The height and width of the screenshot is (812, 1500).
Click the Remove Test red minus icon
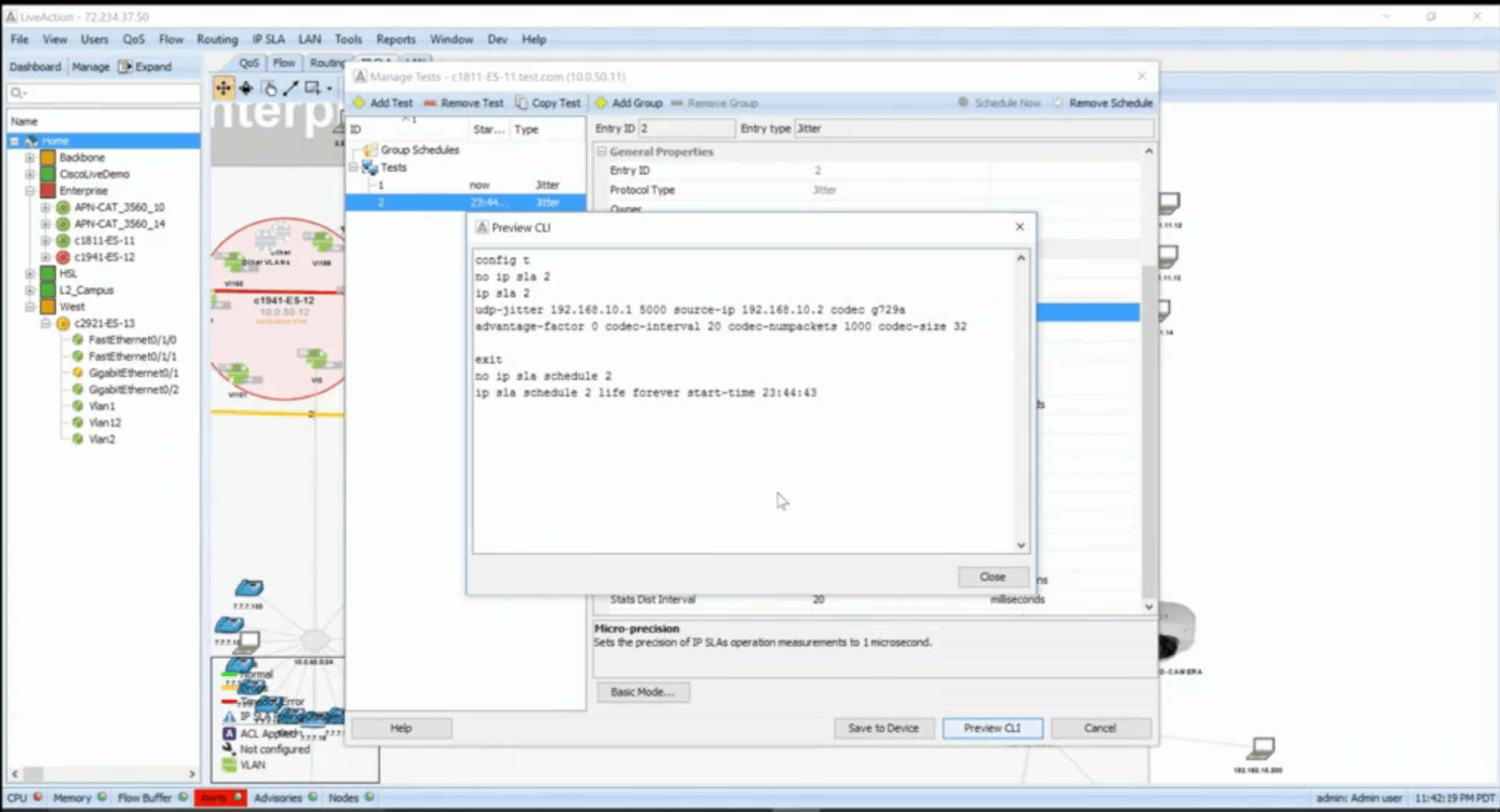pyautogui.click(x=430, y=103)
